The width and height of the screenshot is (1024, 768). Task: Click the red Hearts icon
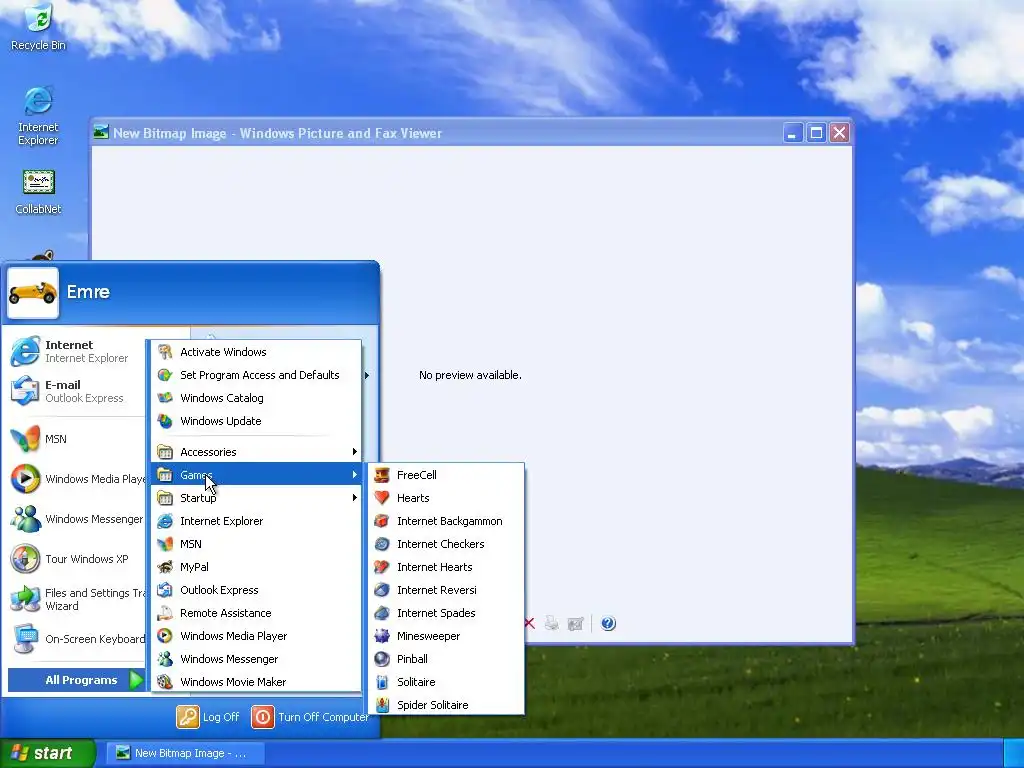382,498
